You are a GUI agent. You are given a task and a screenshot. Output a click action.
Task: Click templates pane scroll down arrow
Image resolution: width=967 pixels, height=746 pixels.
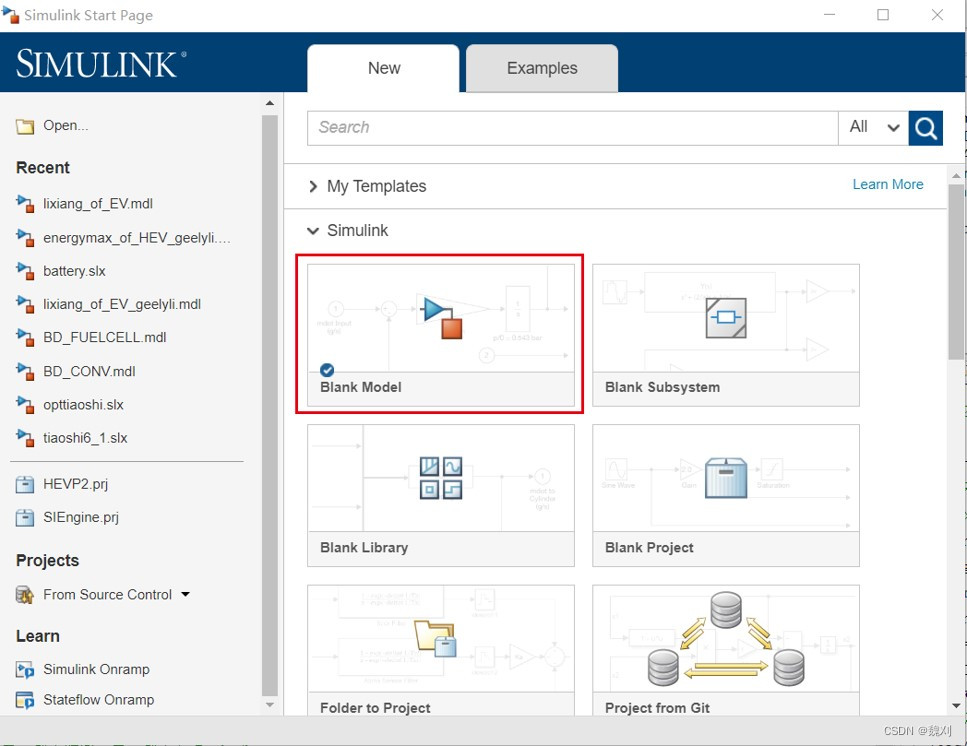(x=956, y=706)
